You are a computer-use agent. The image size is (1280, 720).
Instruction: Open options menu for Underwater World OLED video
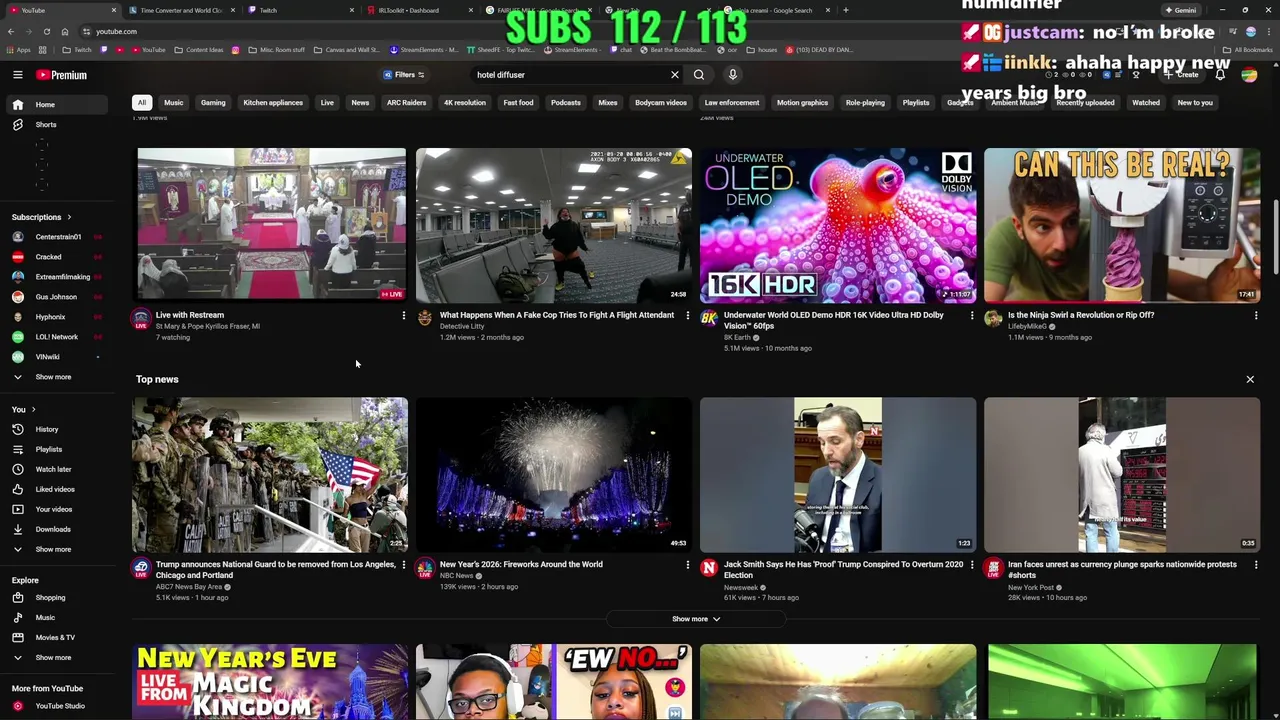point(972,316)
